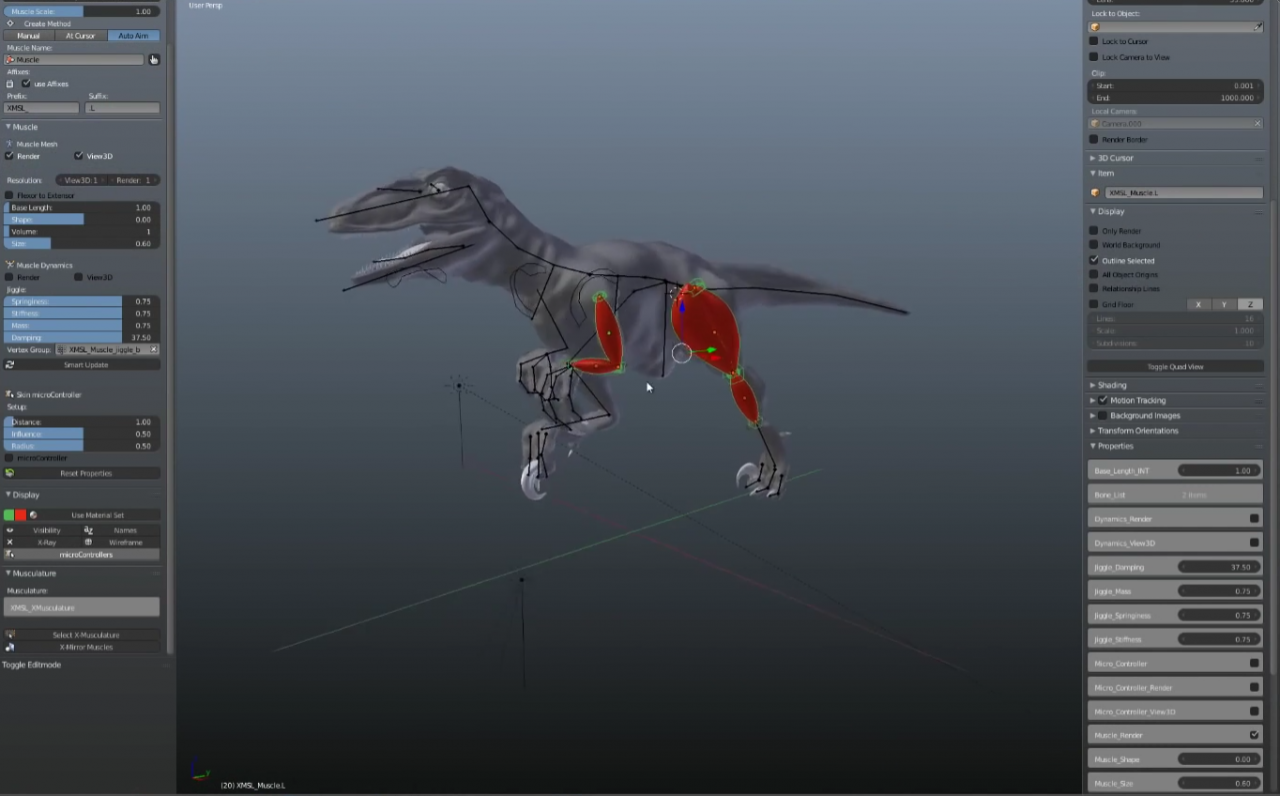Click the Smart Update refresh icon
The width and height of the screenshot is (1280, 796).
(10, 365)
